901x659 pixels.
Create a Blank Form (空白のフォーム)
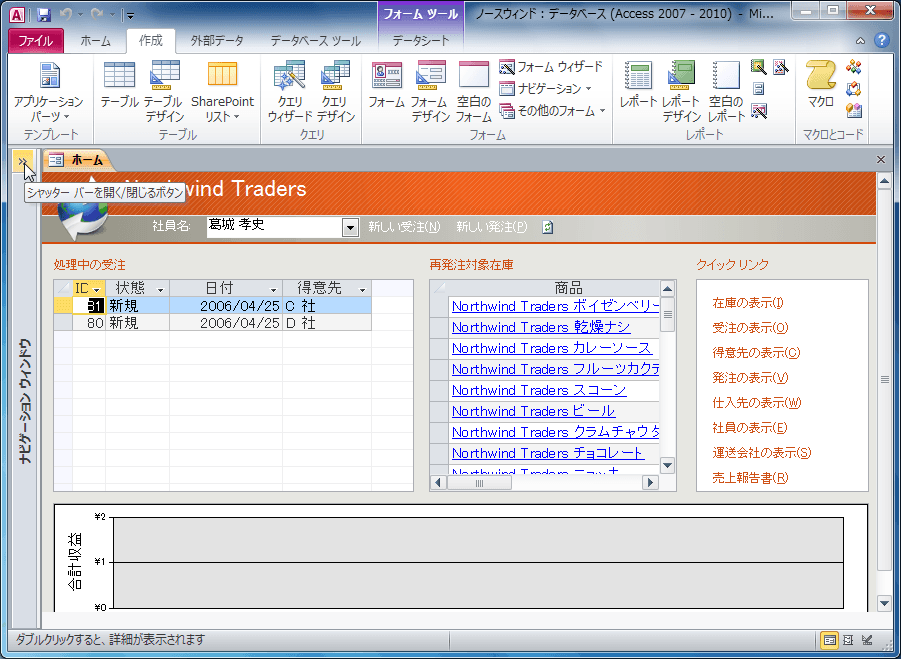473,91
